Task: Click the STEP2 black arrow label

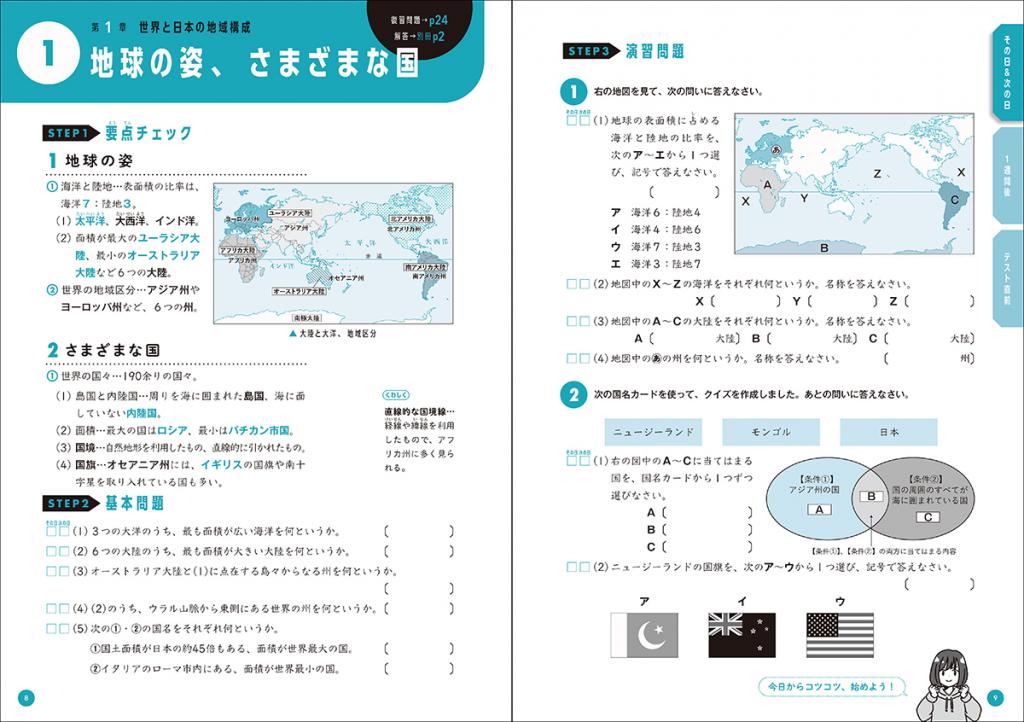Action: tap(71, 503)
